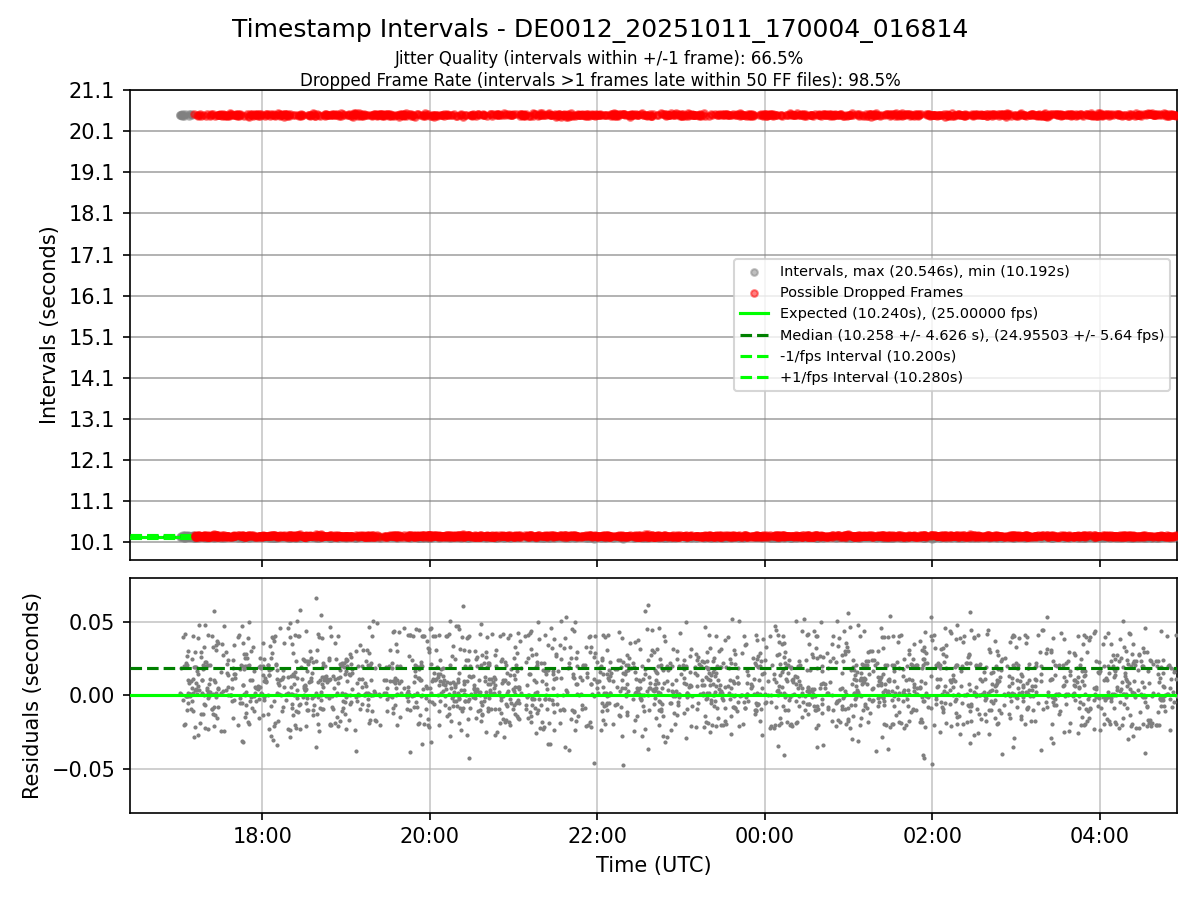The height and width of the screenshot is (900, 1200).
Task: Click the dashed dark green median line in residuals plot
Action: [653, 668]
